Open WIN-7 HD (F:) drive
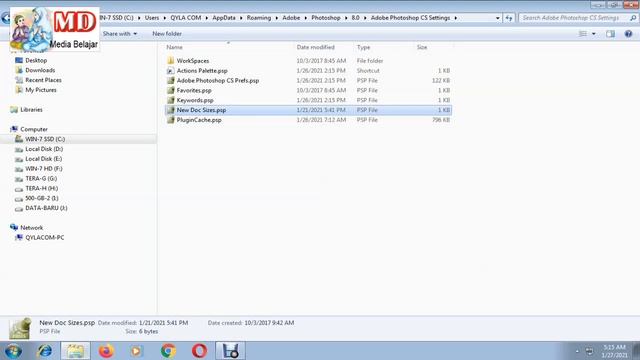The image size is (640, 360). (44, 169)
